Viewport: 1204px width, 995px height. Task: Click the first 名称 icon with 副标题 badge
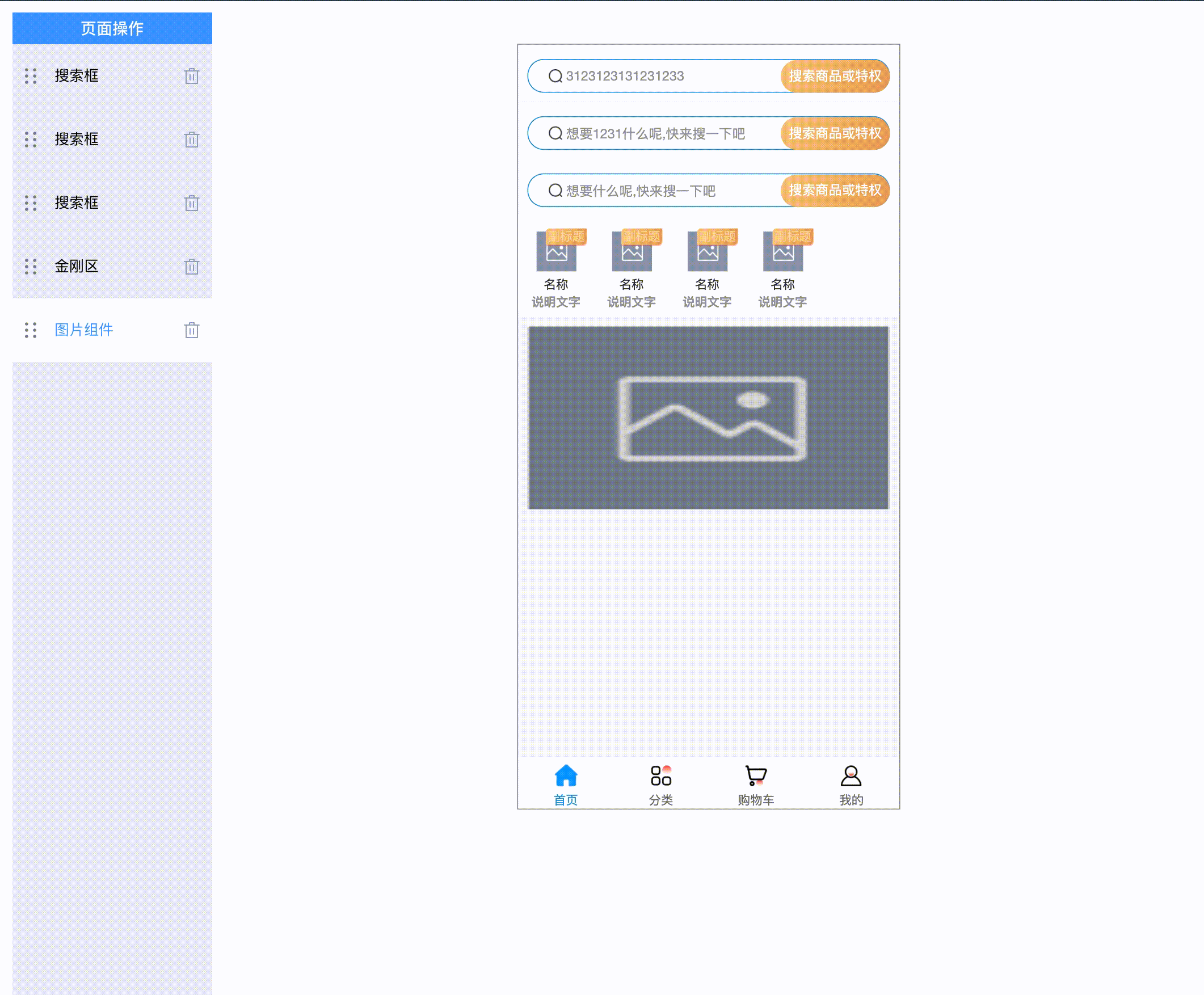556,252
